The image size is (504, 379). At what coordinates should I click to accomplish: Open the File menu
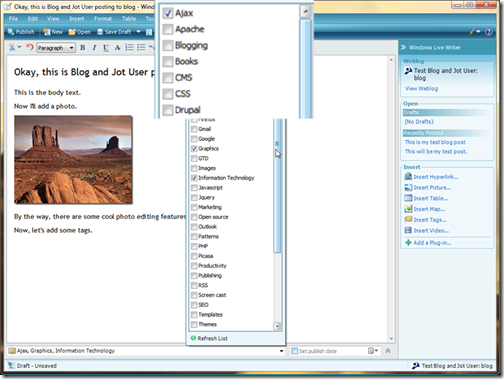pos(13,19)
